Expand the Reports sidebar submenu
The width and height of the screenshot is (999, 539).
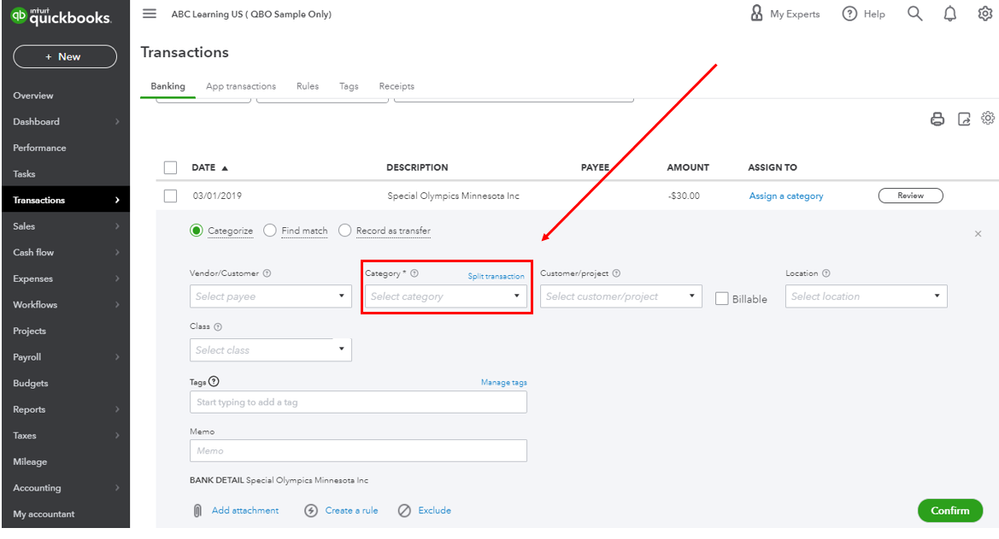tap(117, 410)
